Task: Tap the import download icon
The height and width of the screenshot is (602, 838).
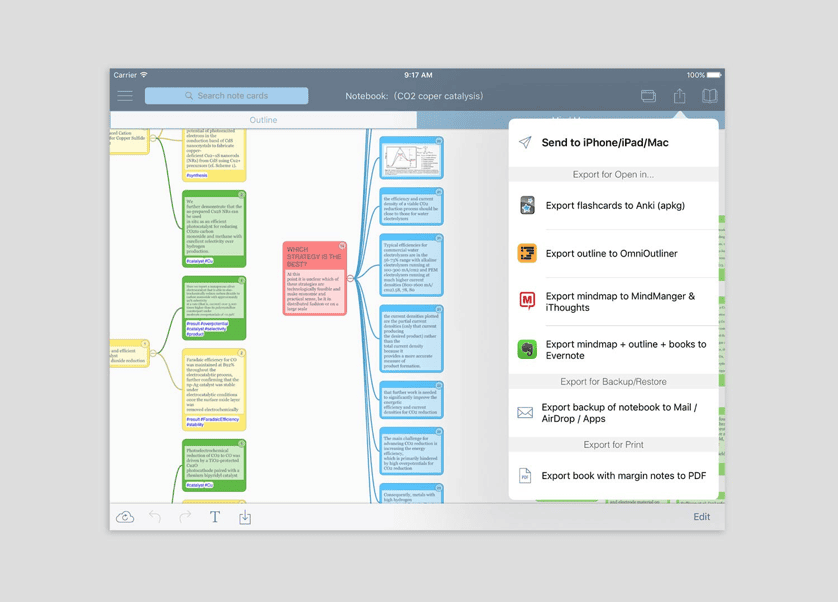Action: point(245,517)
